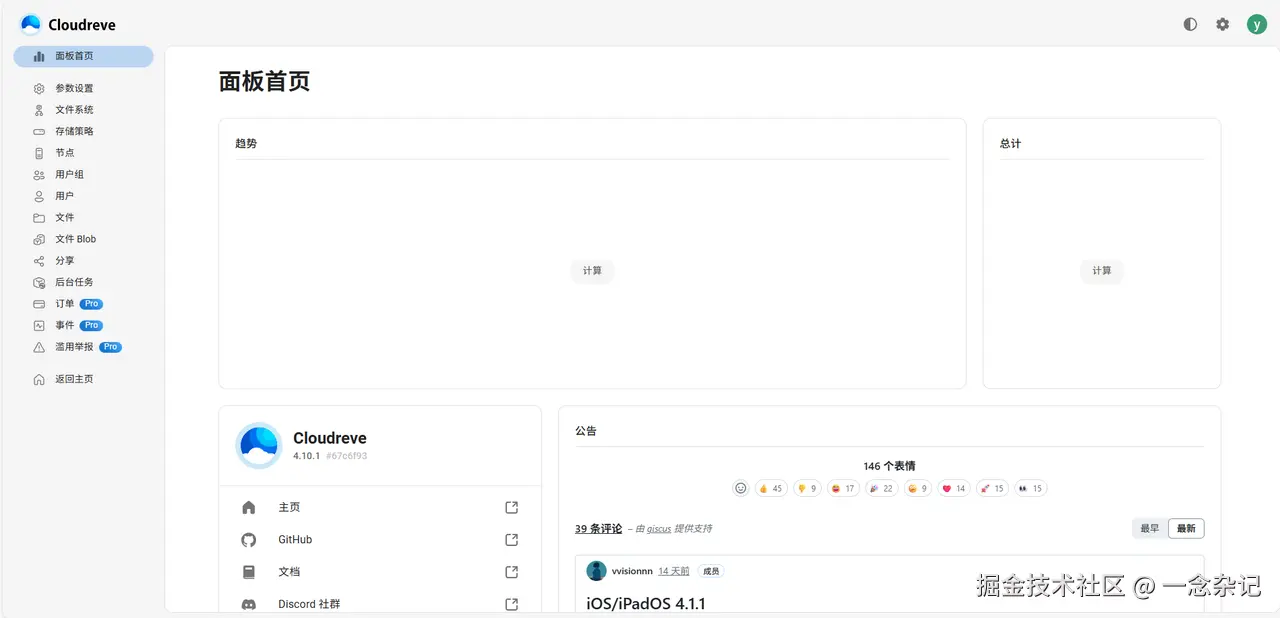The height and width of the screenshot is (618, 1280).
Task: Click the 订单 card sidebar icon
Action: [x=39, y=304]
